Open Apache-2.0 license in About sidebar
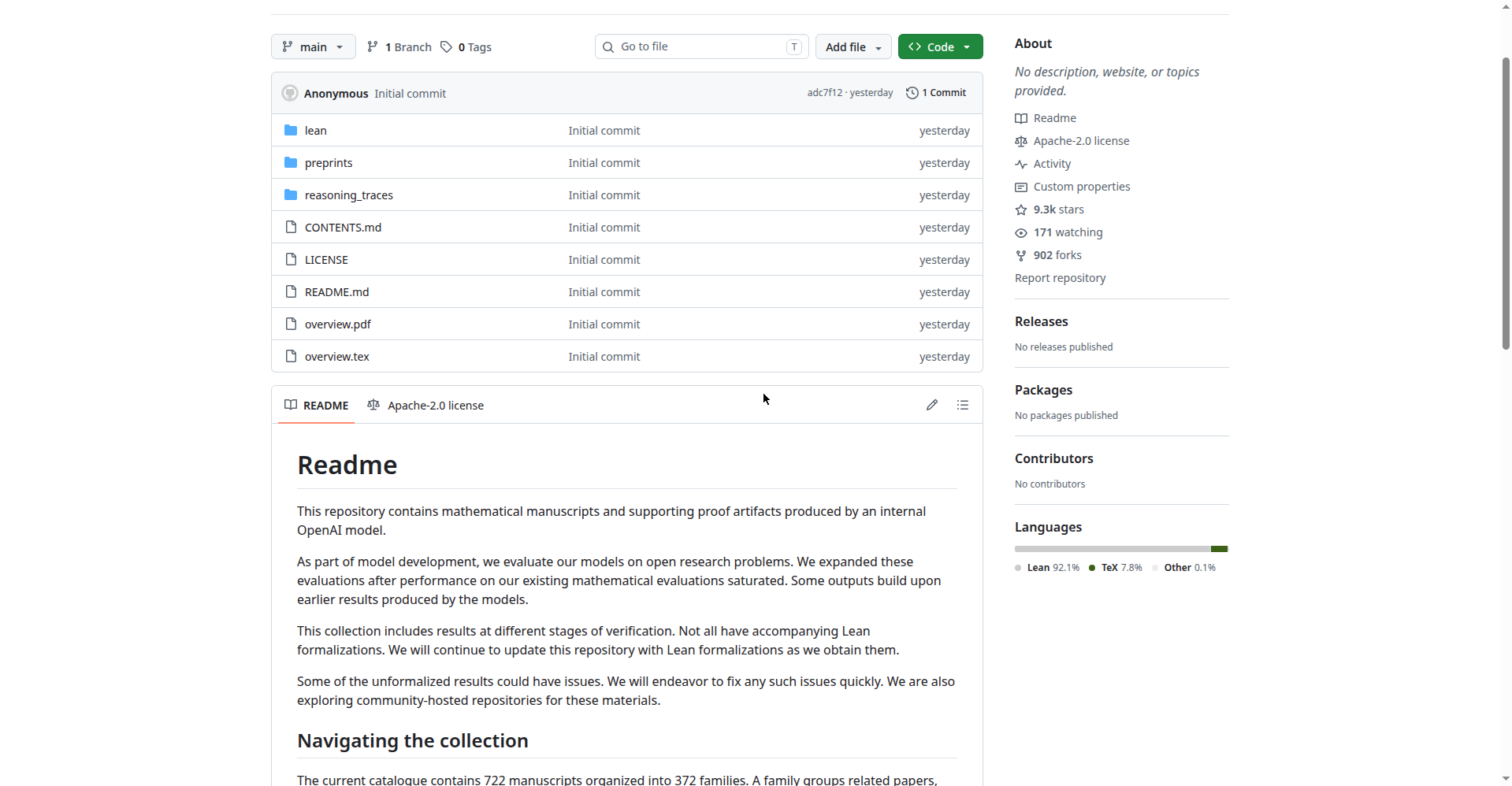This screenshot has height=786, width=1512. click(x=1072, y=141)
